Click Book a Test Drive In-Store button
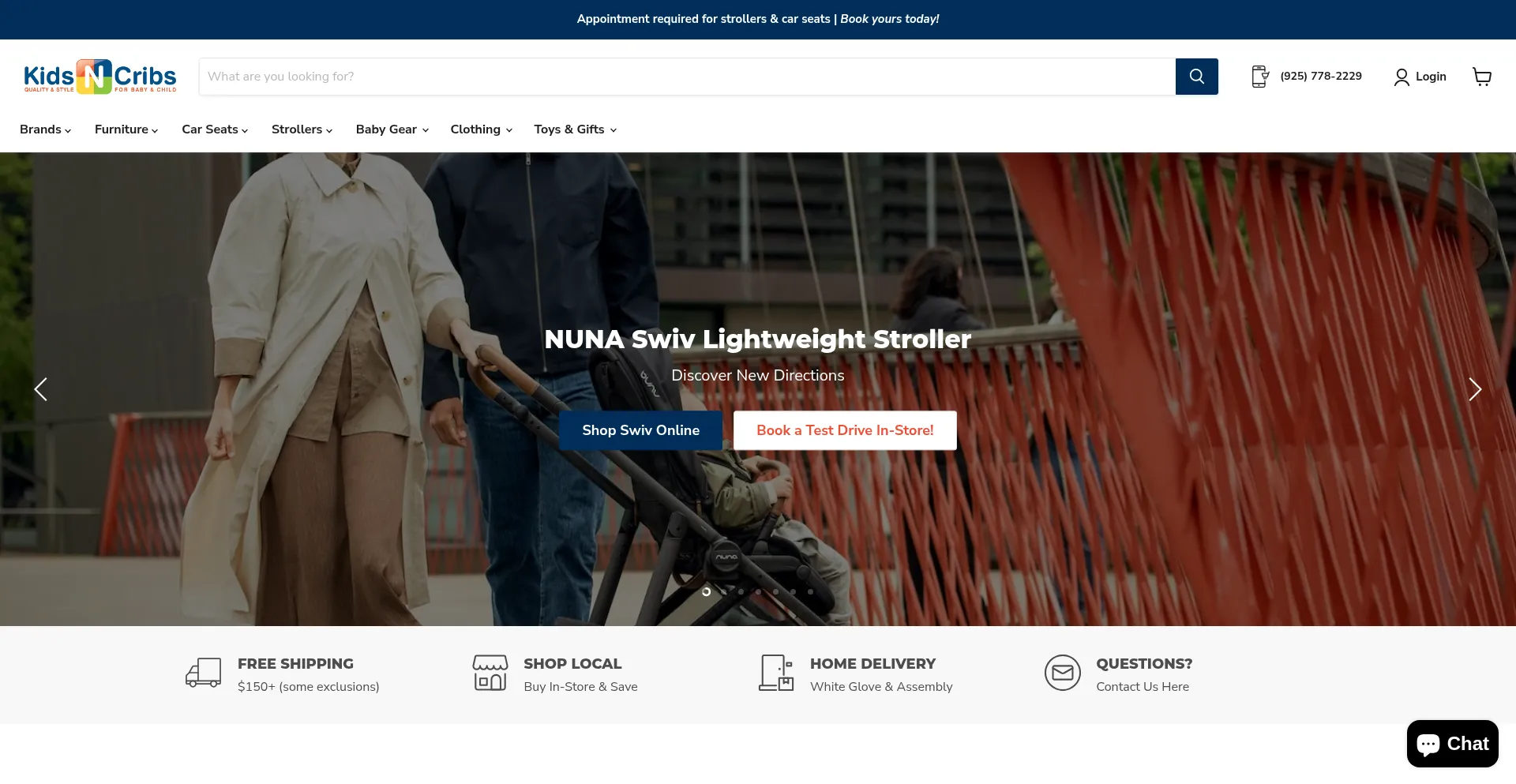1516x784 pixels. click(845, 430)
